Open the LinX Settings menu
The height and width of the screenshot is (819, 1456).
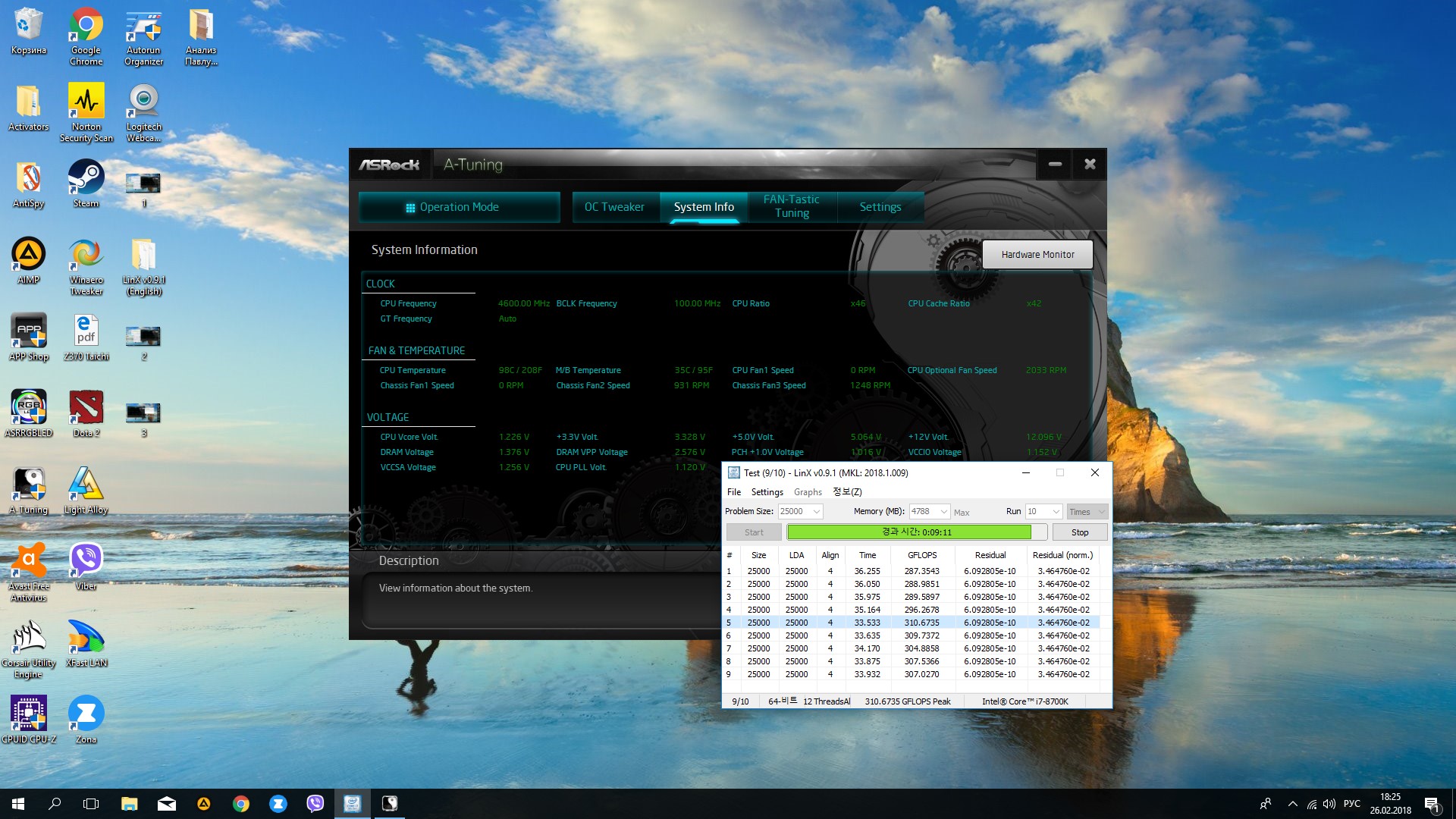pyautogui.click(x=767, y=492)
